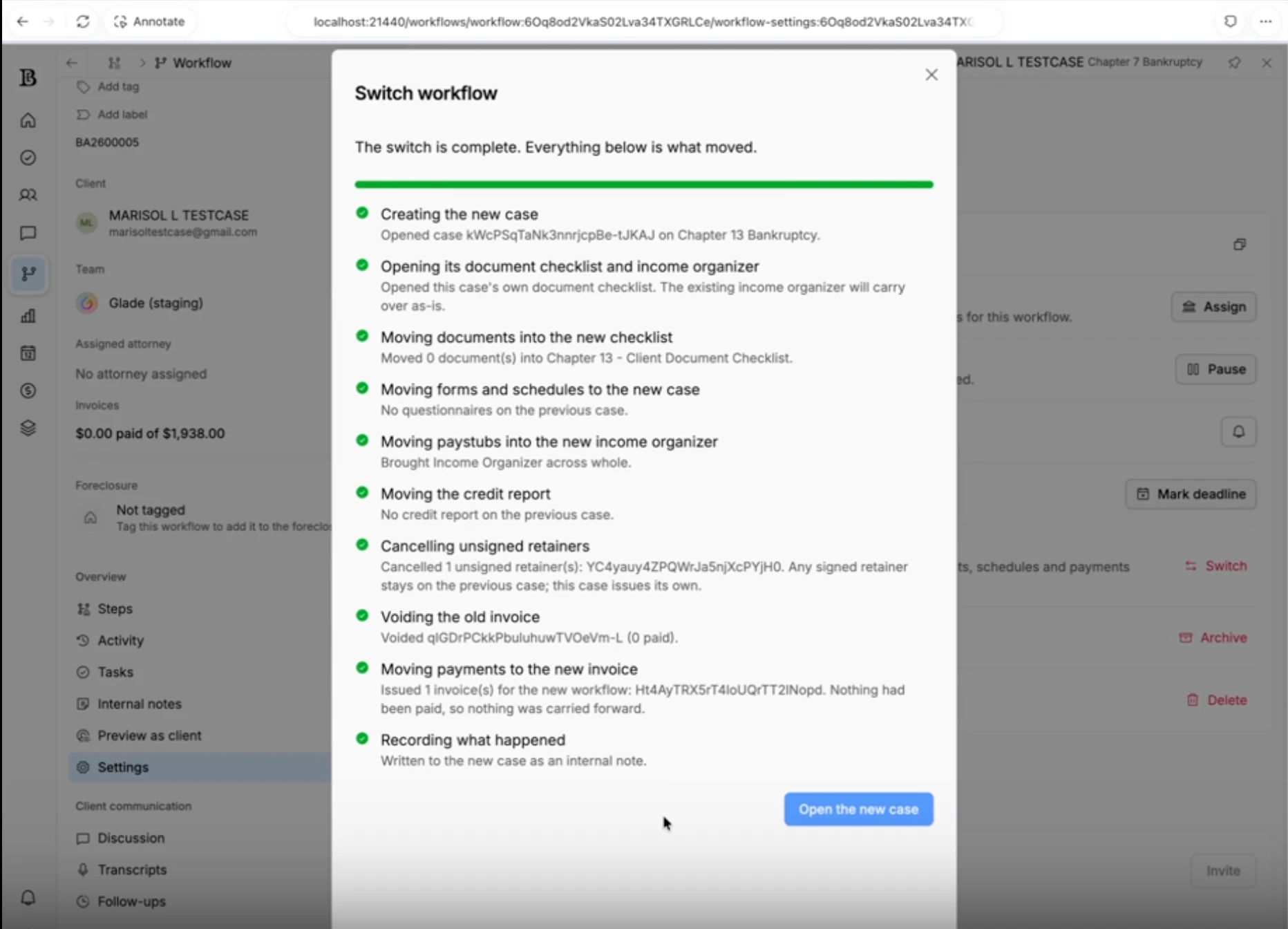Viewport: 1288px width, 929px height.
Task: Open the new case button
Action: (x=858, y=809)
